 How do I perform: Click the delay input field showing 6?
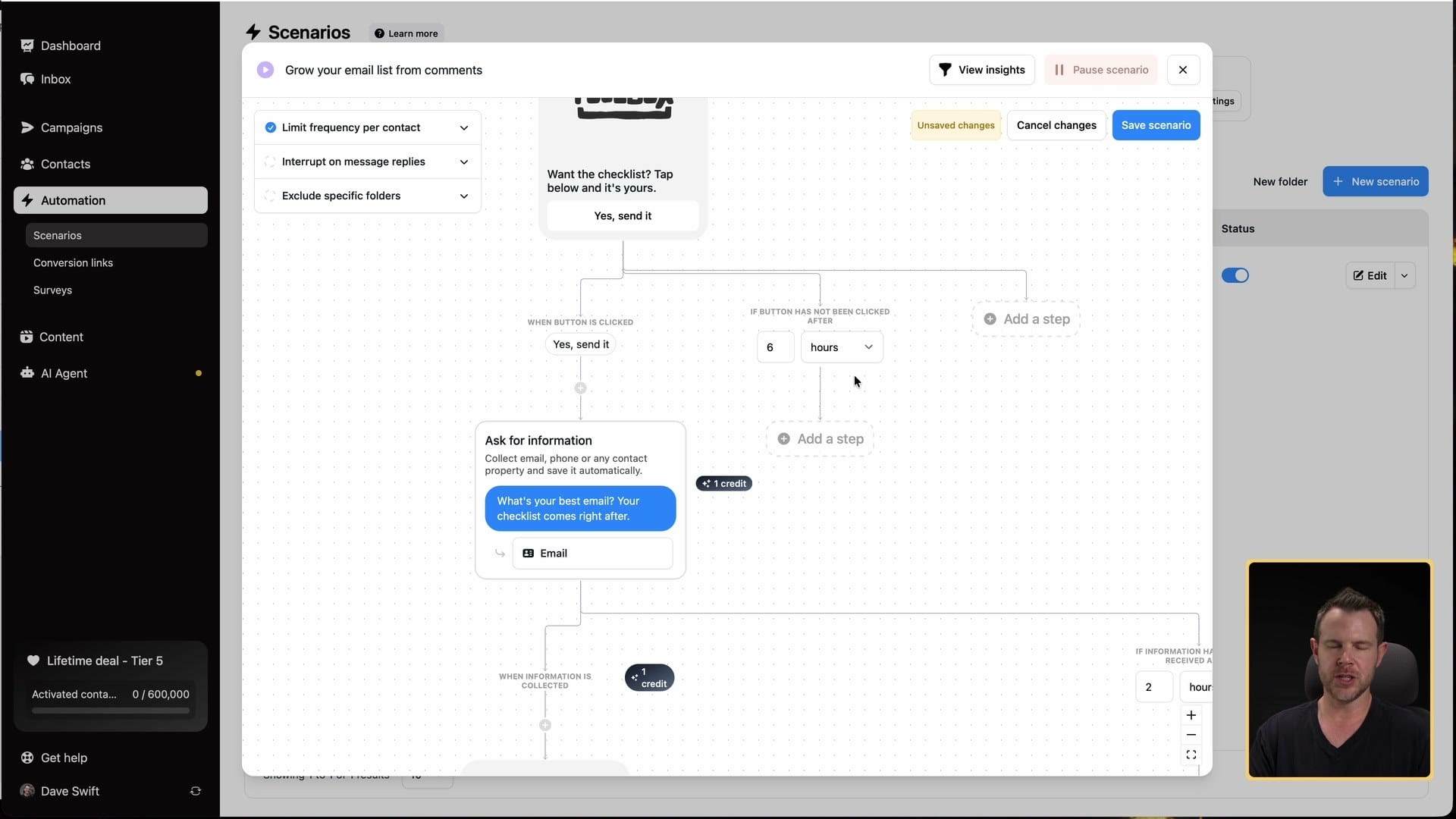click(776, 347)
